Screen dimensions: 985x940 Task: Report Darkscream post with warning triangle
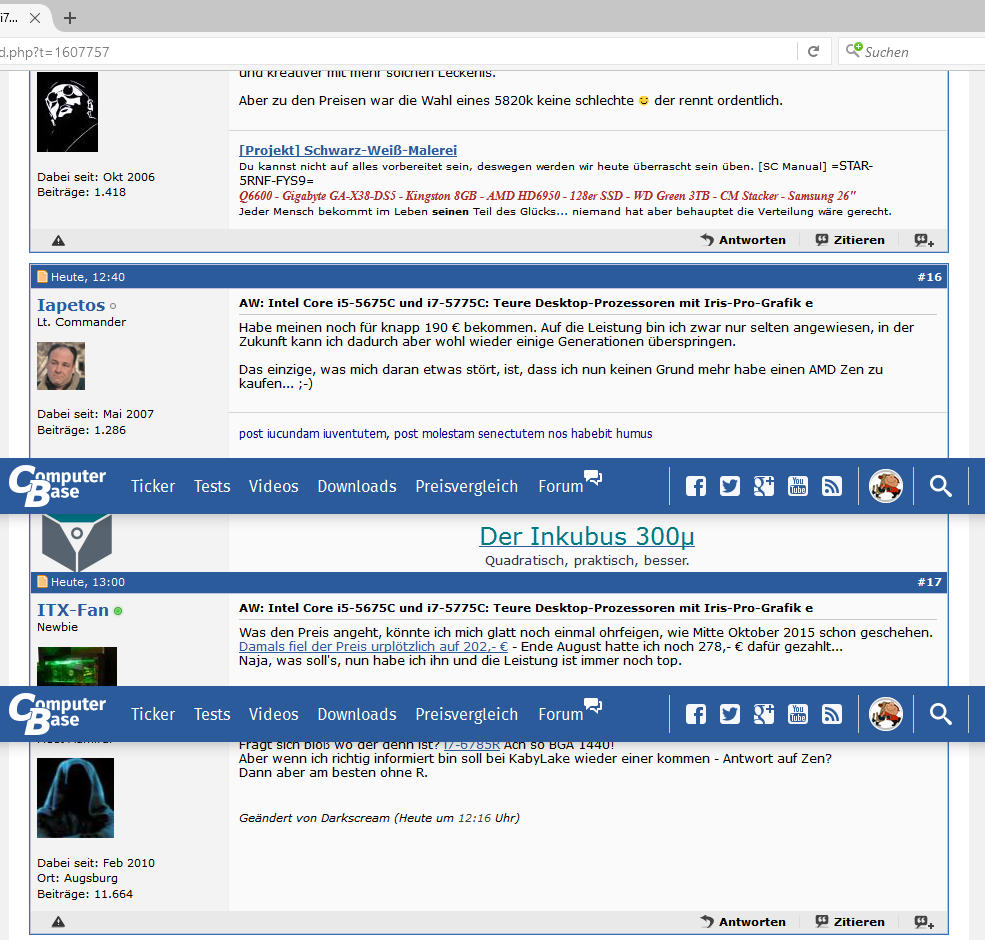[x=58, y=922]
